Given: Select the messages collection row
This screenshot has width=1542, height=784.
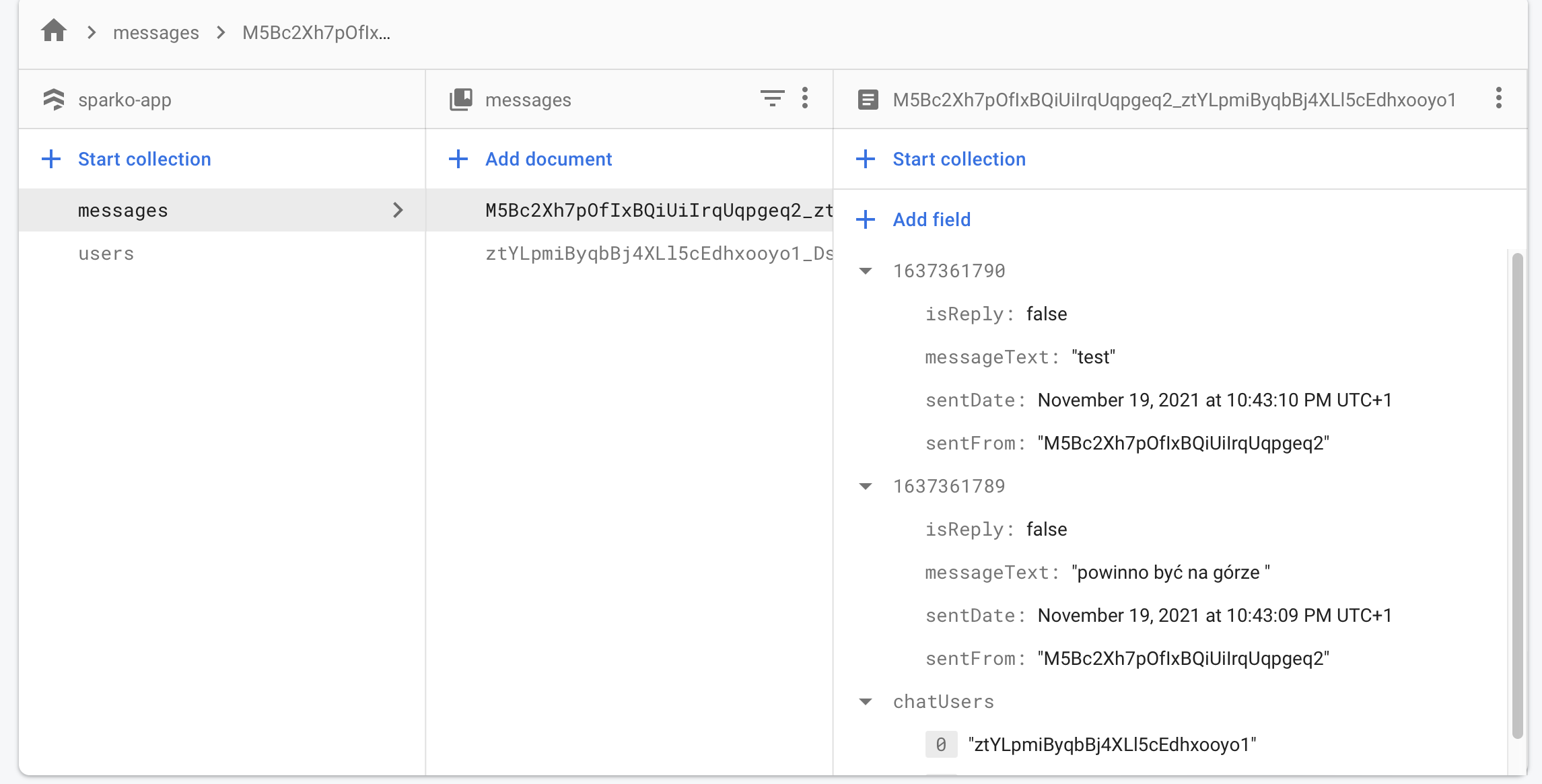Looking at the screenshot, I should click(x=222, y=210).
